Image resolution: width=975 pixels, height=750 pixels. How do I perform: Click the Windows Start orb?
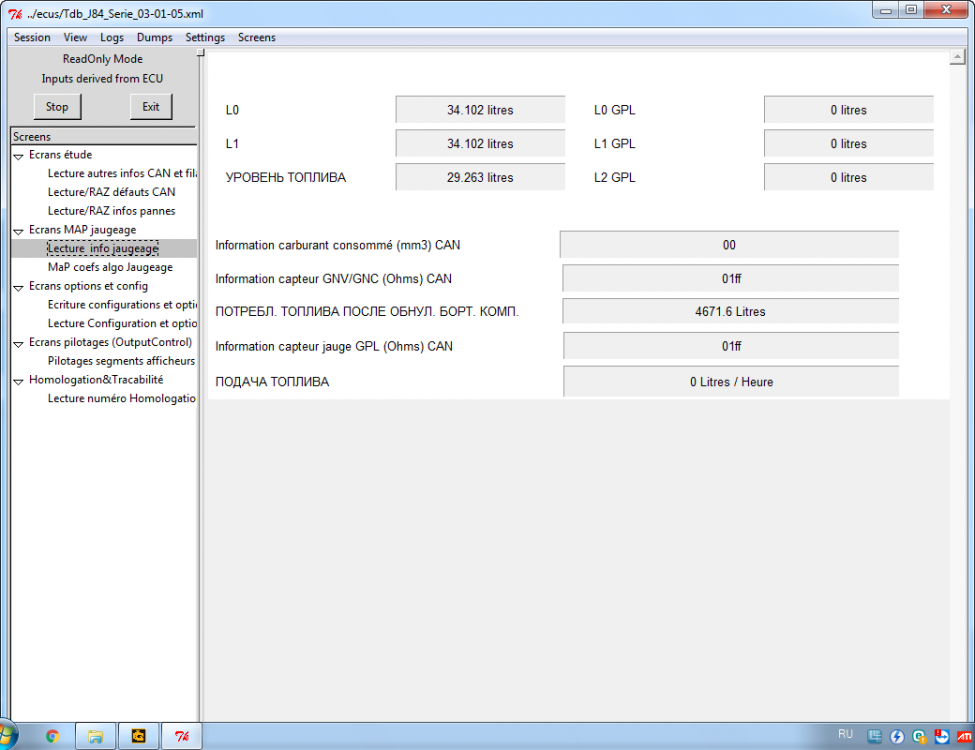point(7,736)
